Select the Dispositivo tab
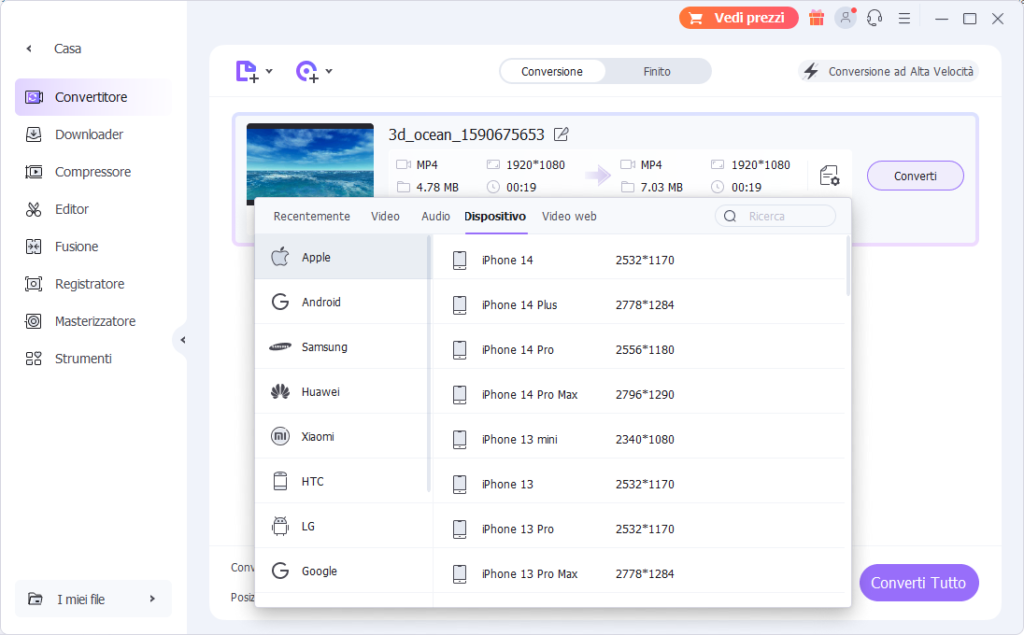Screen dimensions: 1024x635 [495, 216]
